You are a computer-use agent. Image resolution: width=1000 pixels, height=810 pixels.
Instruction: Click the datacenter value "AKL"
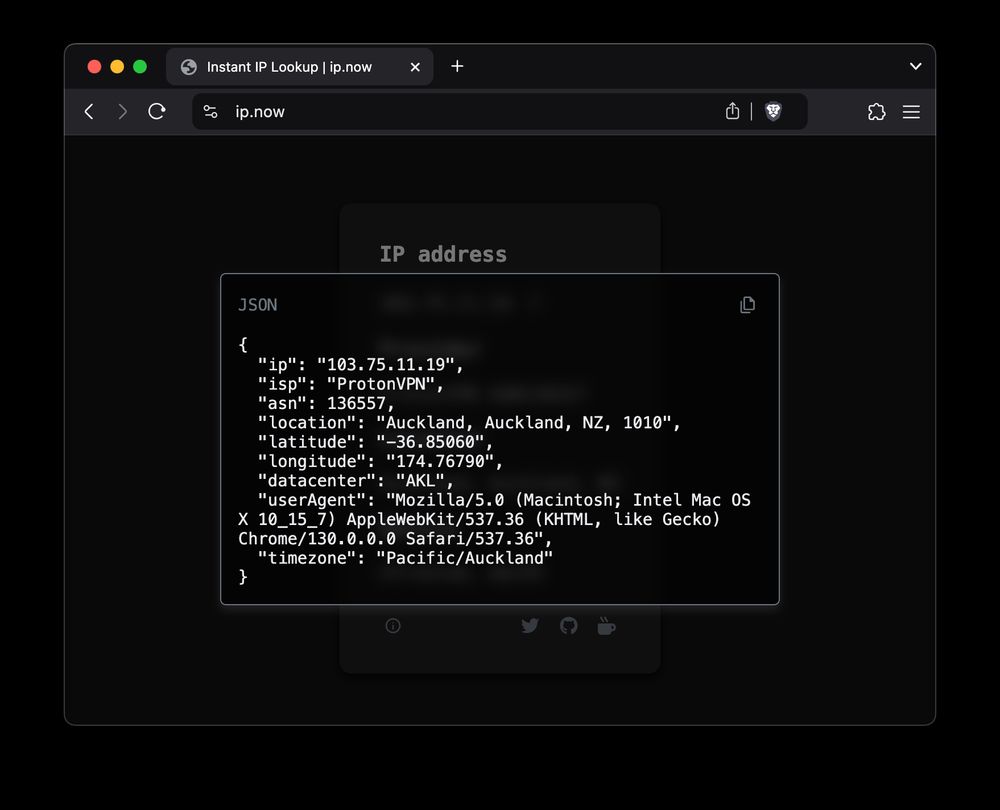[x=420, y=481]
